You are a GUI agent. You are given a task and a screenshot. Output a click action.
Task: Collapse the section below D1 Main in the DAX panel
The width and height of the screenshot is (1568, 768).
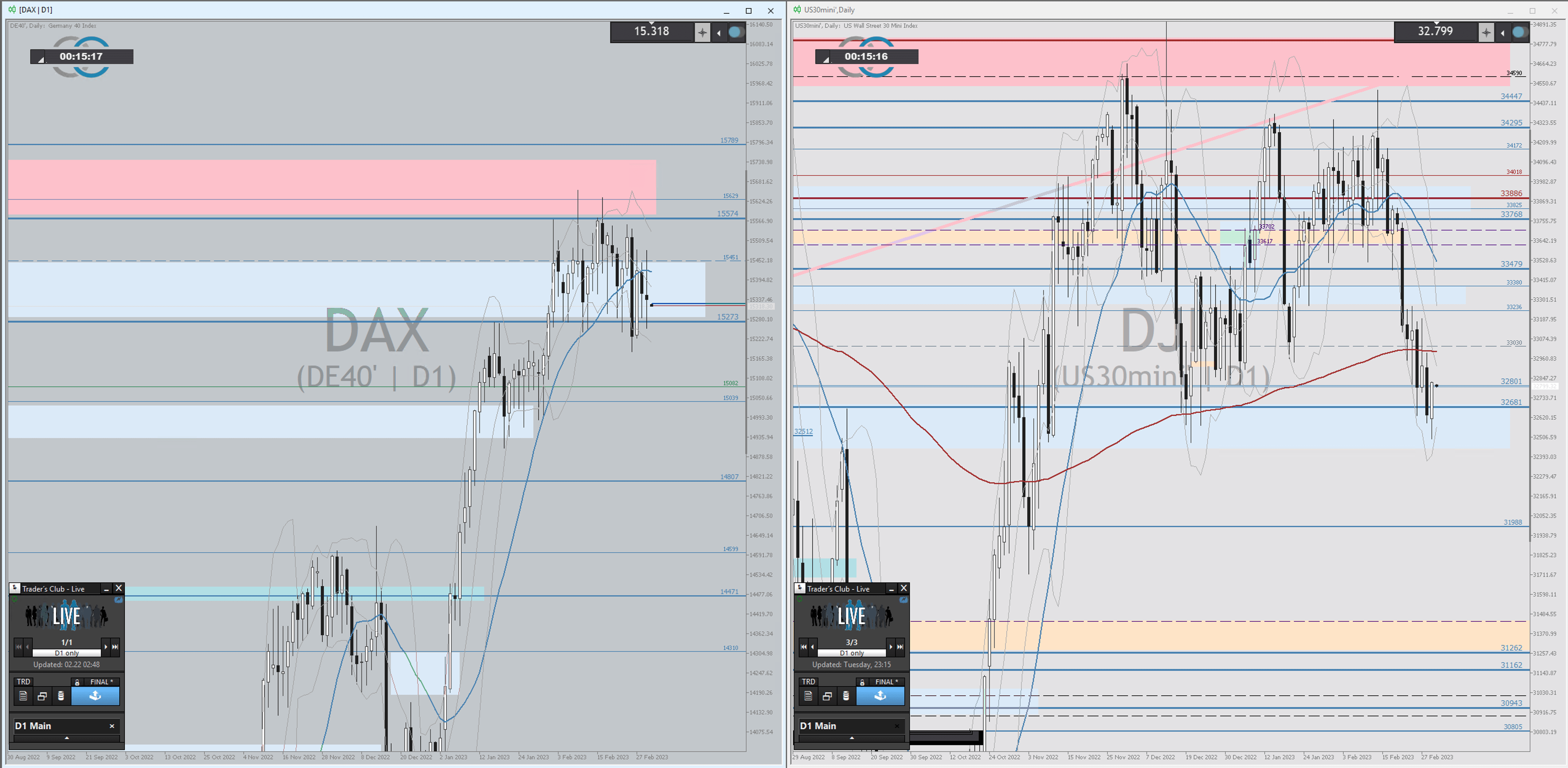point(67,738)
